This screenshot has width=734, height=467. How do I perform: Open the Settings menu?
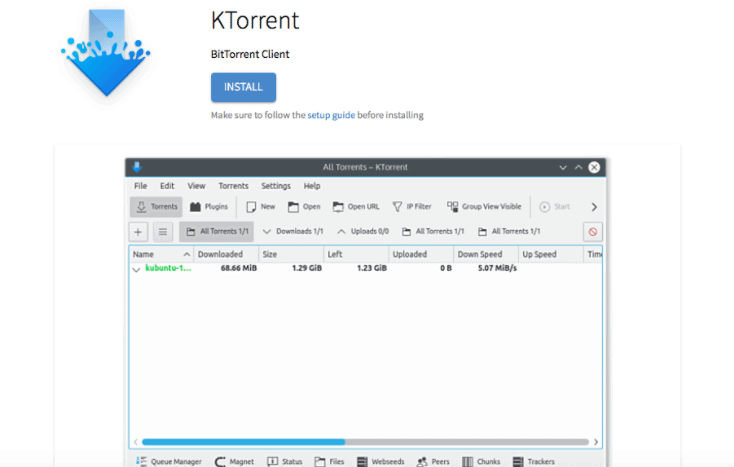coord(276,186)
